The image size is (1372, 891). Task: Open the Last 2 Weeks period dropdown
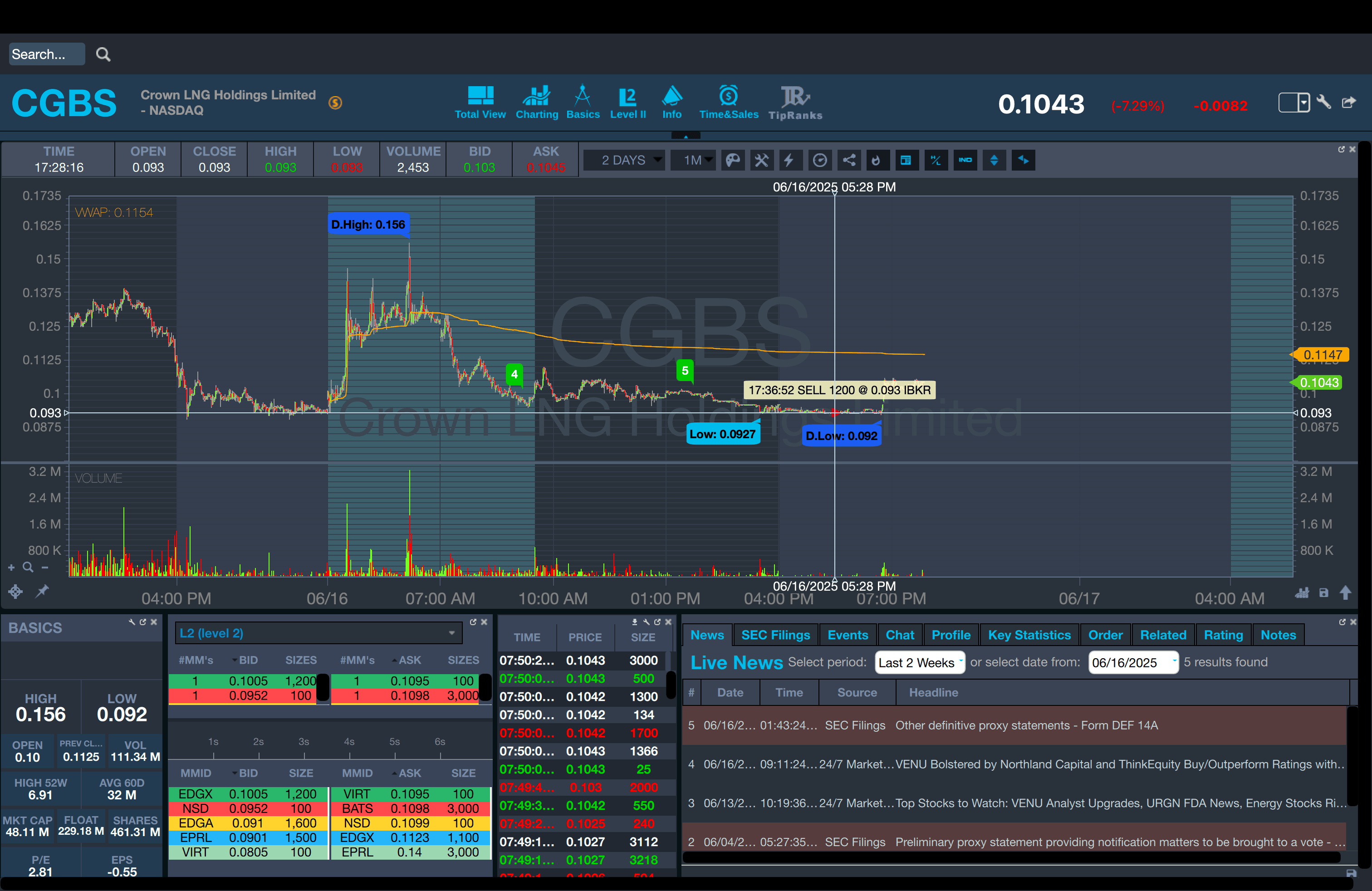click(x=920, y=663)
